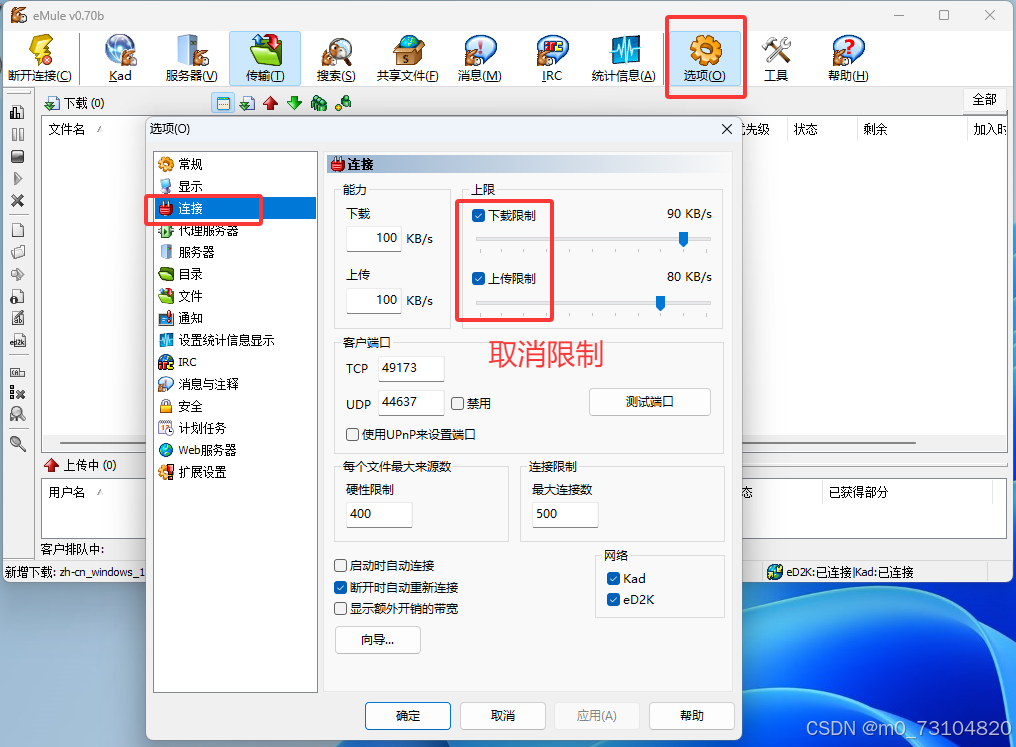
Task: Click the dialog 帮助 help button
Action: coord(692,716)
